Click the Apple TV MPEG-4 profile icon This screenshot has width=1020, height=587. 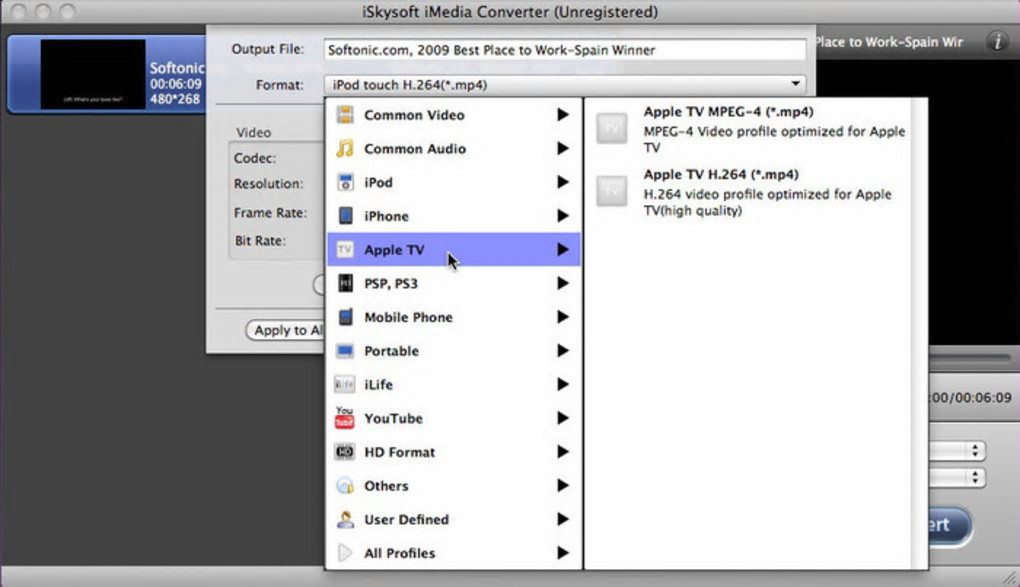click(611, 128)
